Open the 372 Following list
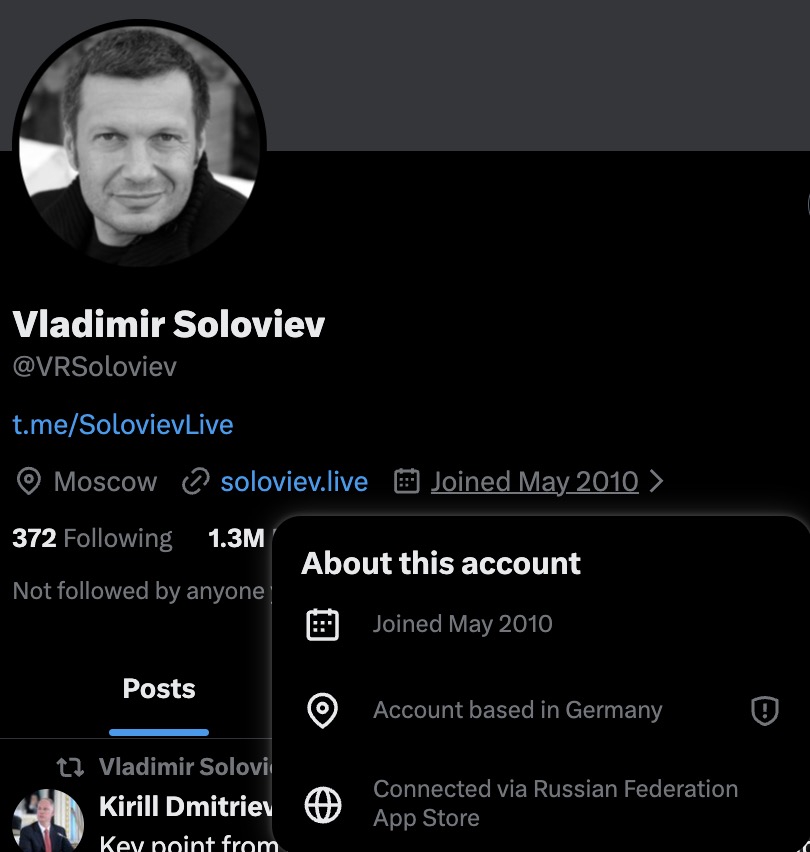810x852 pixels. coord(92,539)
